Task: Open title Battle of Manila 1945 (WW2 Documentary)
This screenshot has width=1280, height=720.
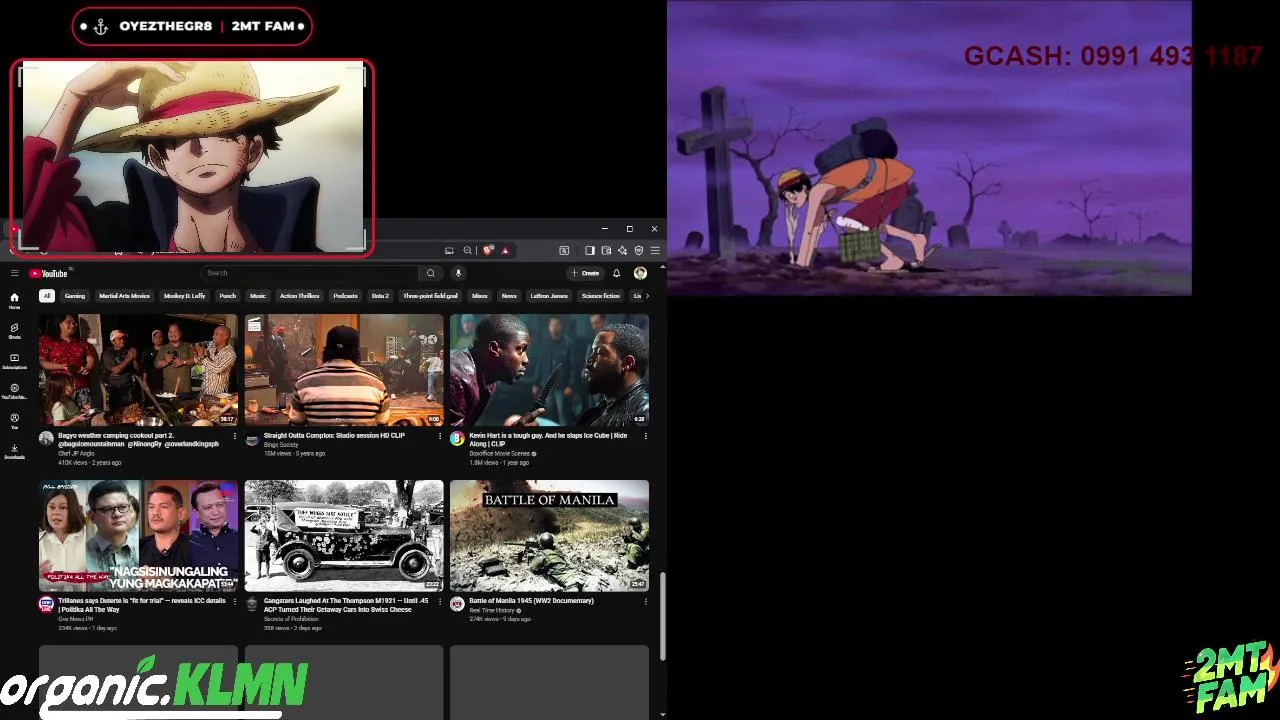Action: (x=531, y=601)
